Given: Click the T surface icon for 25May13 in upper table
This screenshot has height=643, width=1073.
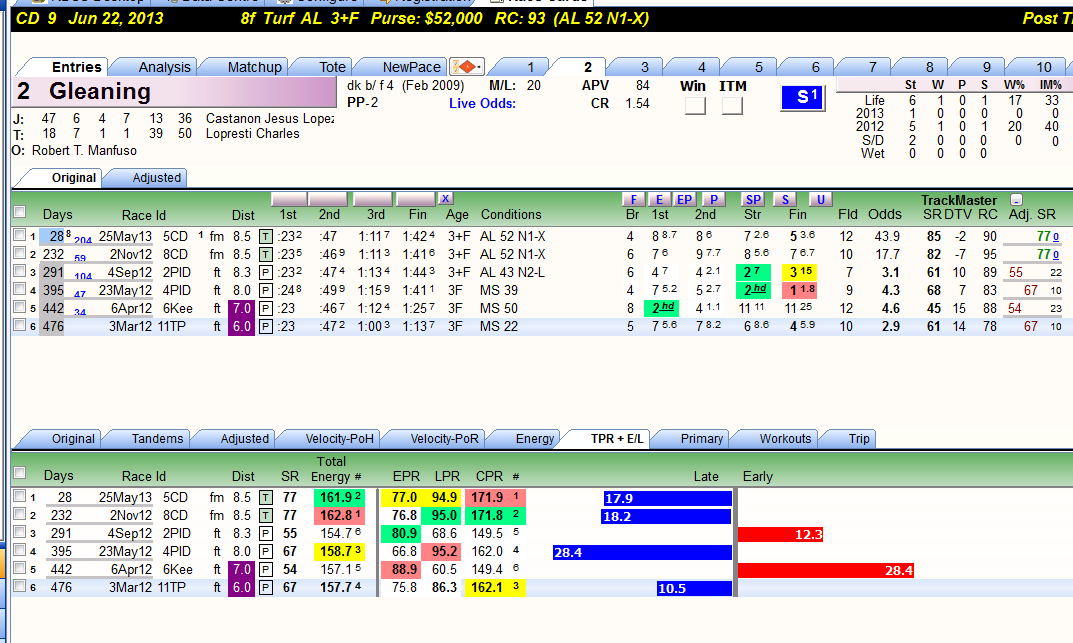Looking at the screenshot, I should [x=266, y=237].
